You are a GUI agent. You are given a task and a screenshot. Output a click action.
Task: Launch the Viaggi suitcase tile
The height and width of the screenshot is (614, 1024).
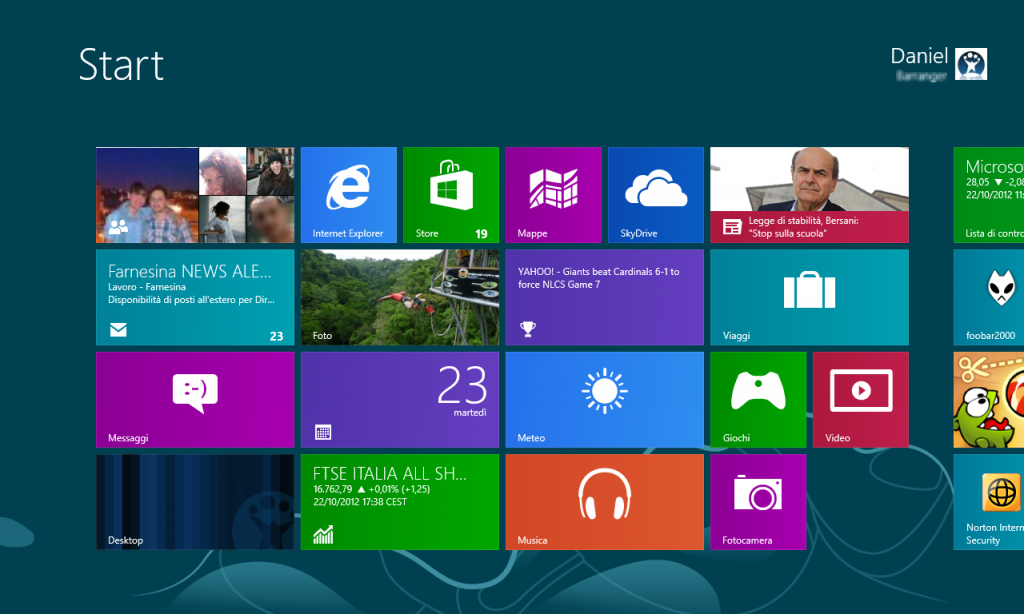coord(810,297)
